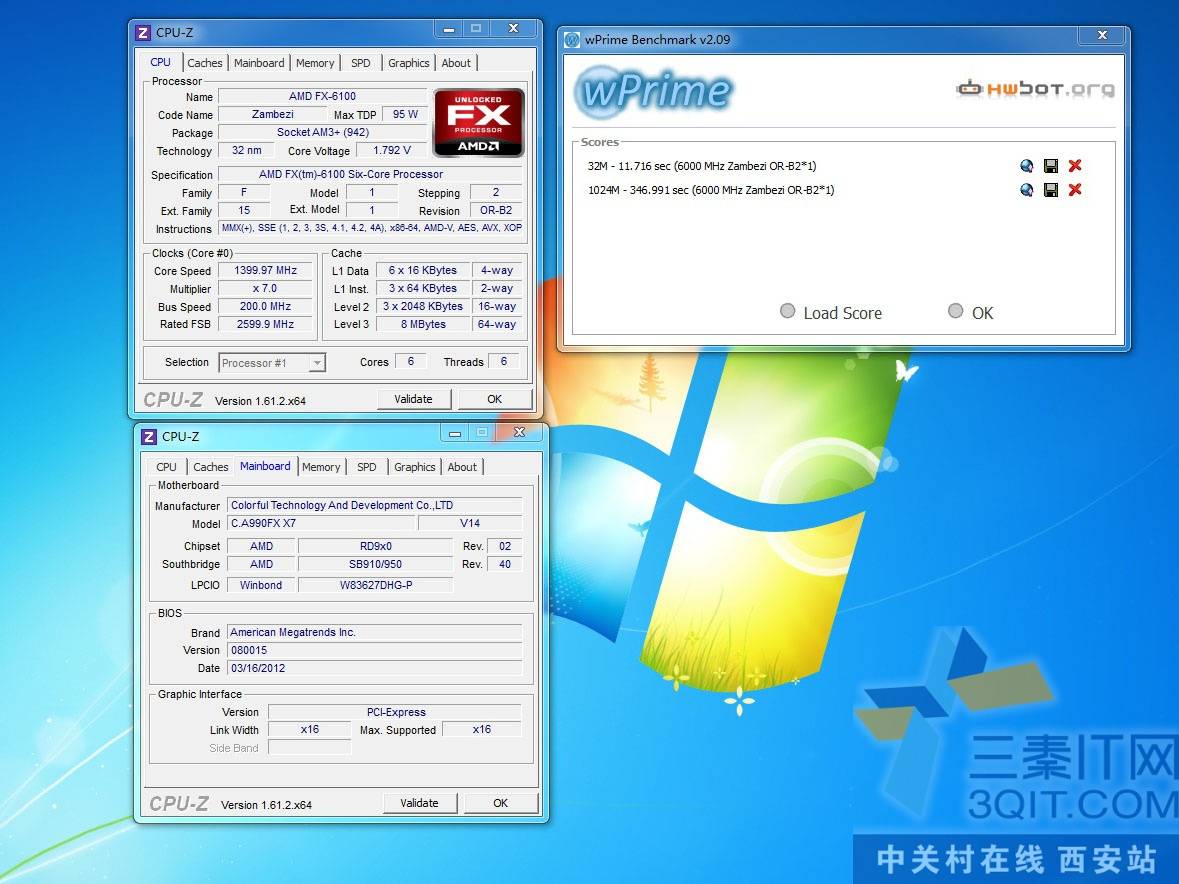Close the wPrime Benchmark window
The width and height of the screenshot is (1179, 884).
tap(1102, 35)
